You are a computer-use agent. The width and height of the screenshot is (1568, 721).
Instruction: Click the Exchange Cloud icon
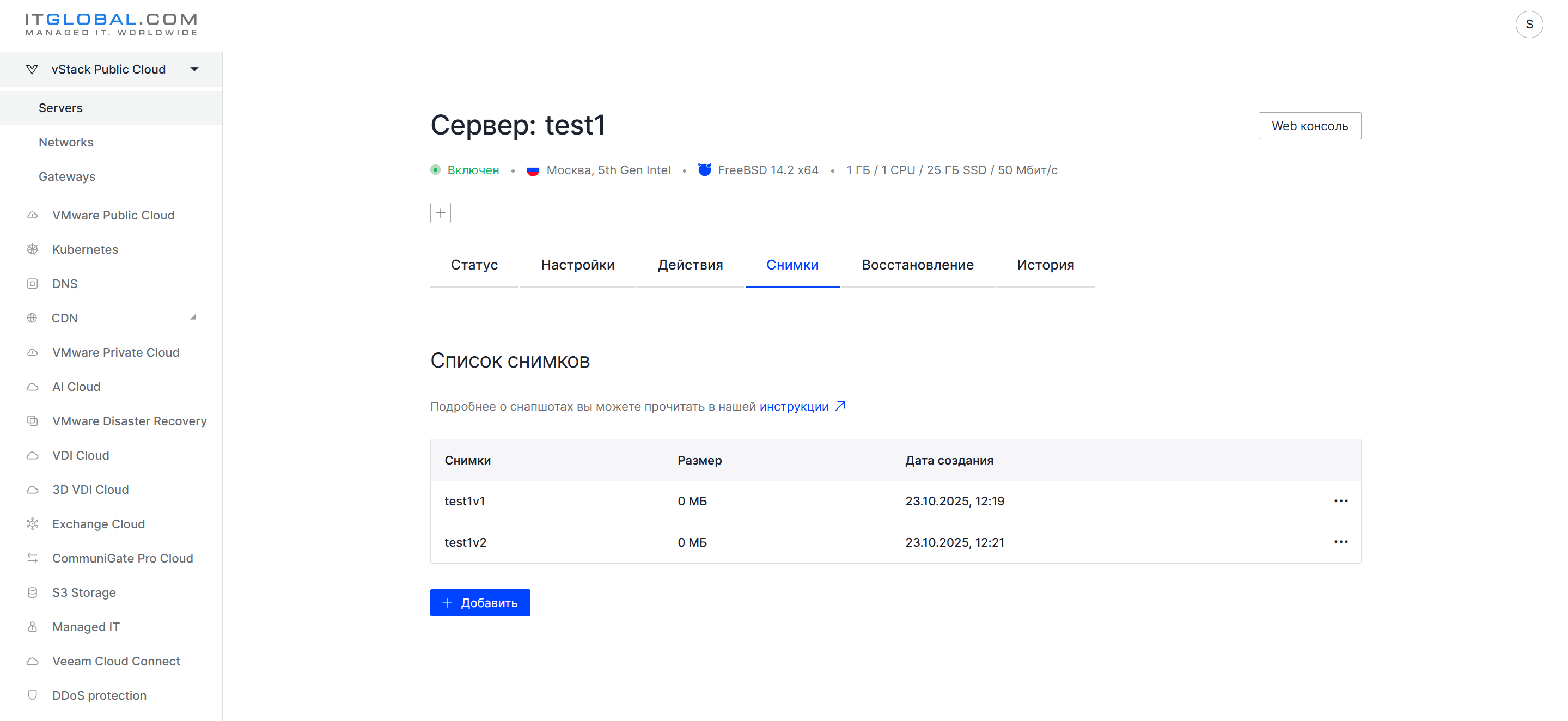[x=33, y=524]
